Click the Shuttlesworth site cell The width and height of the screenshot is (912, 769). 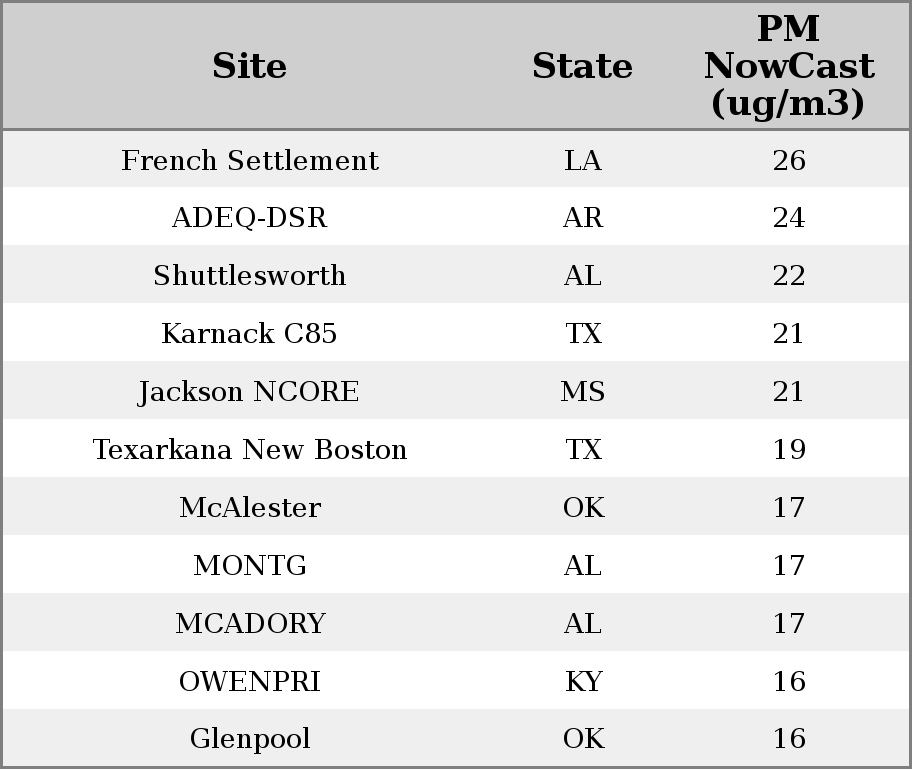(x=250, y=276)
